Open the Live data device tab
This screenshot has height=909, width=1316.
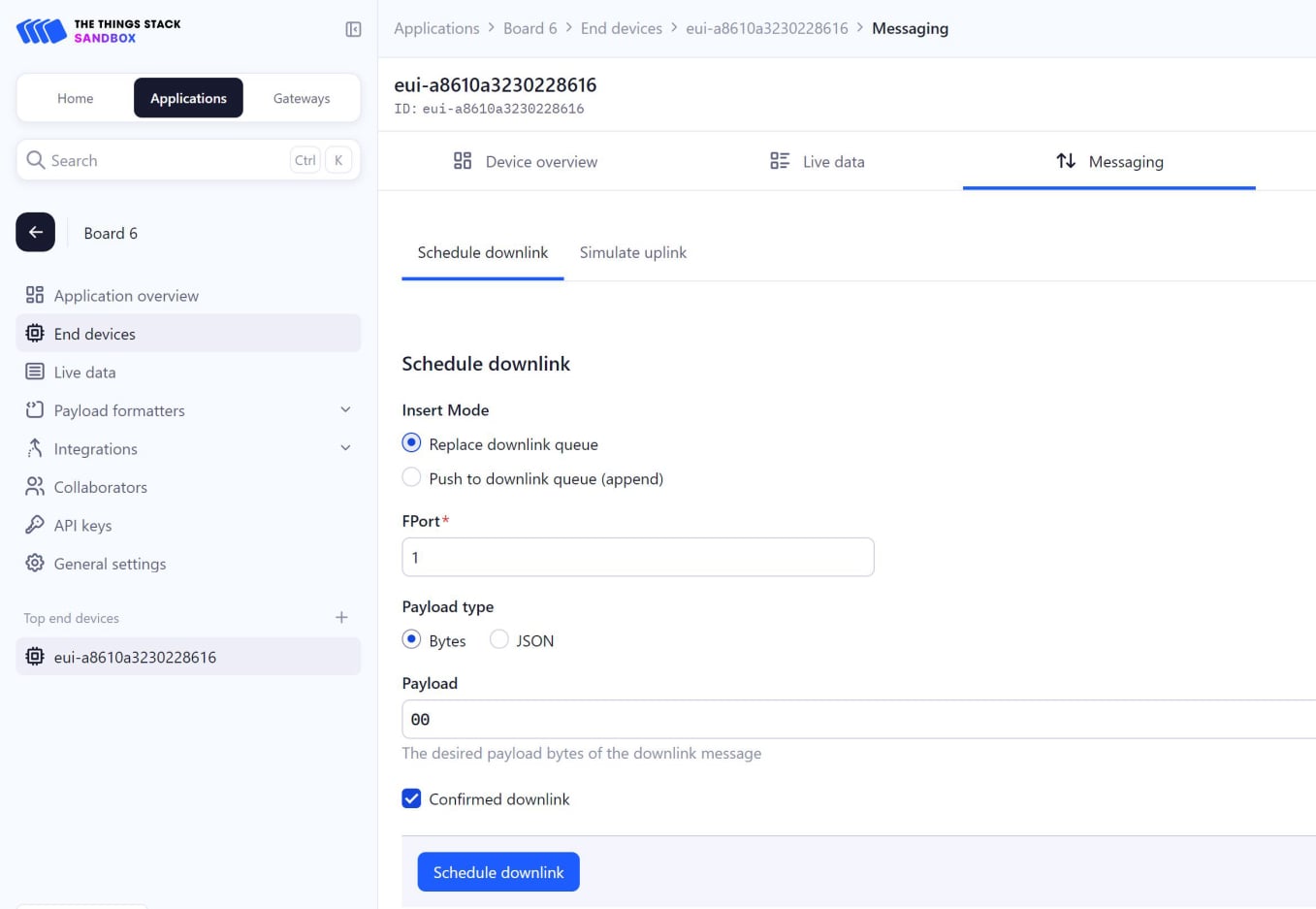[x=817, y=162]
